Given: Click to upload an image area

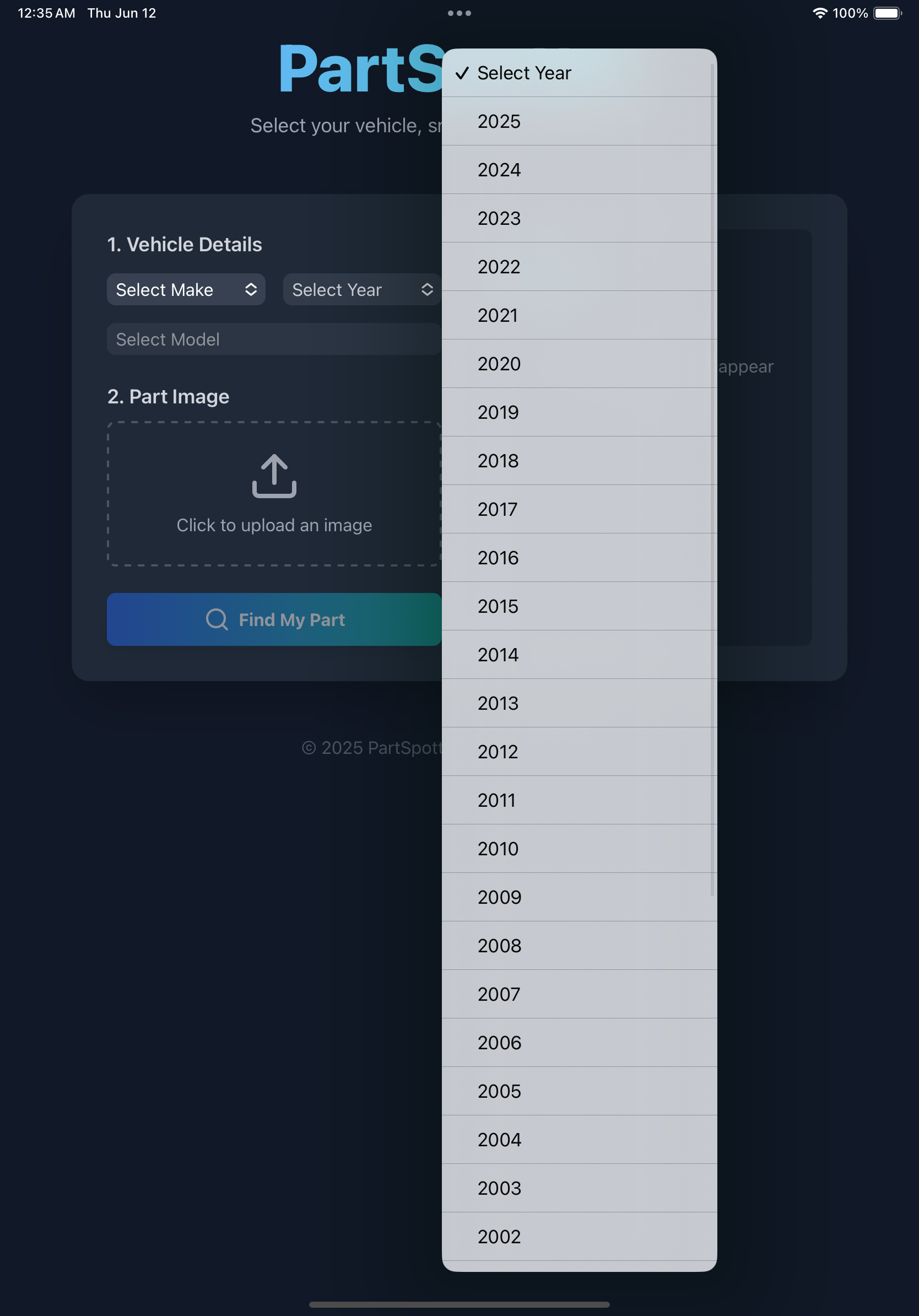Looking at the screenshot, I should coord(274,525).
